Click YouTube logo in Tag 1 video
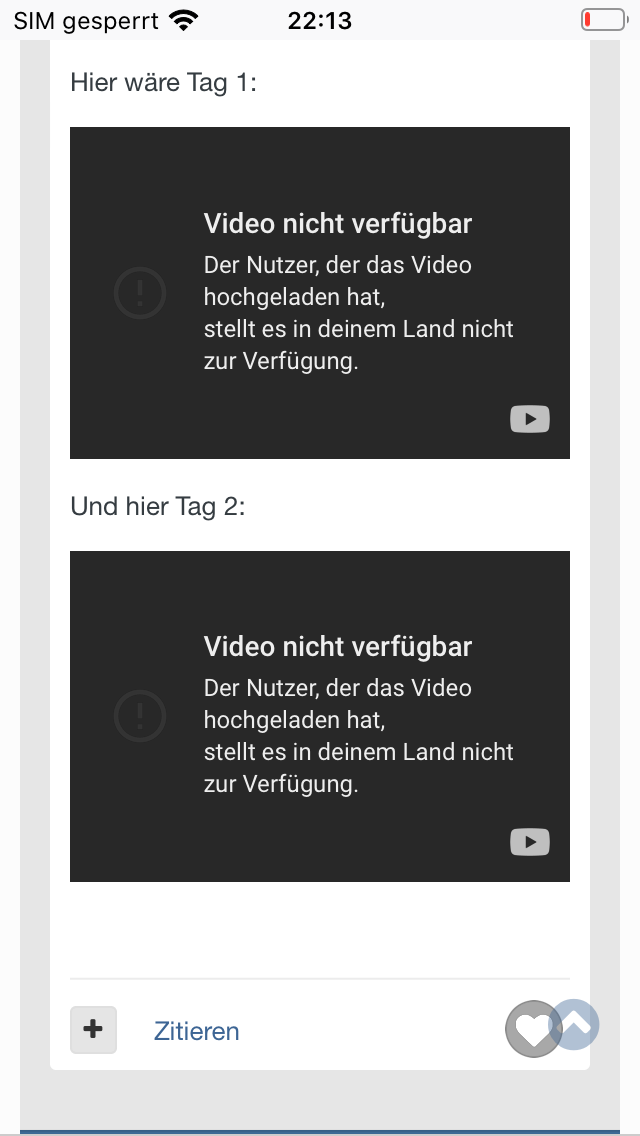640x1136 pixels. click(x=530, y=419)
